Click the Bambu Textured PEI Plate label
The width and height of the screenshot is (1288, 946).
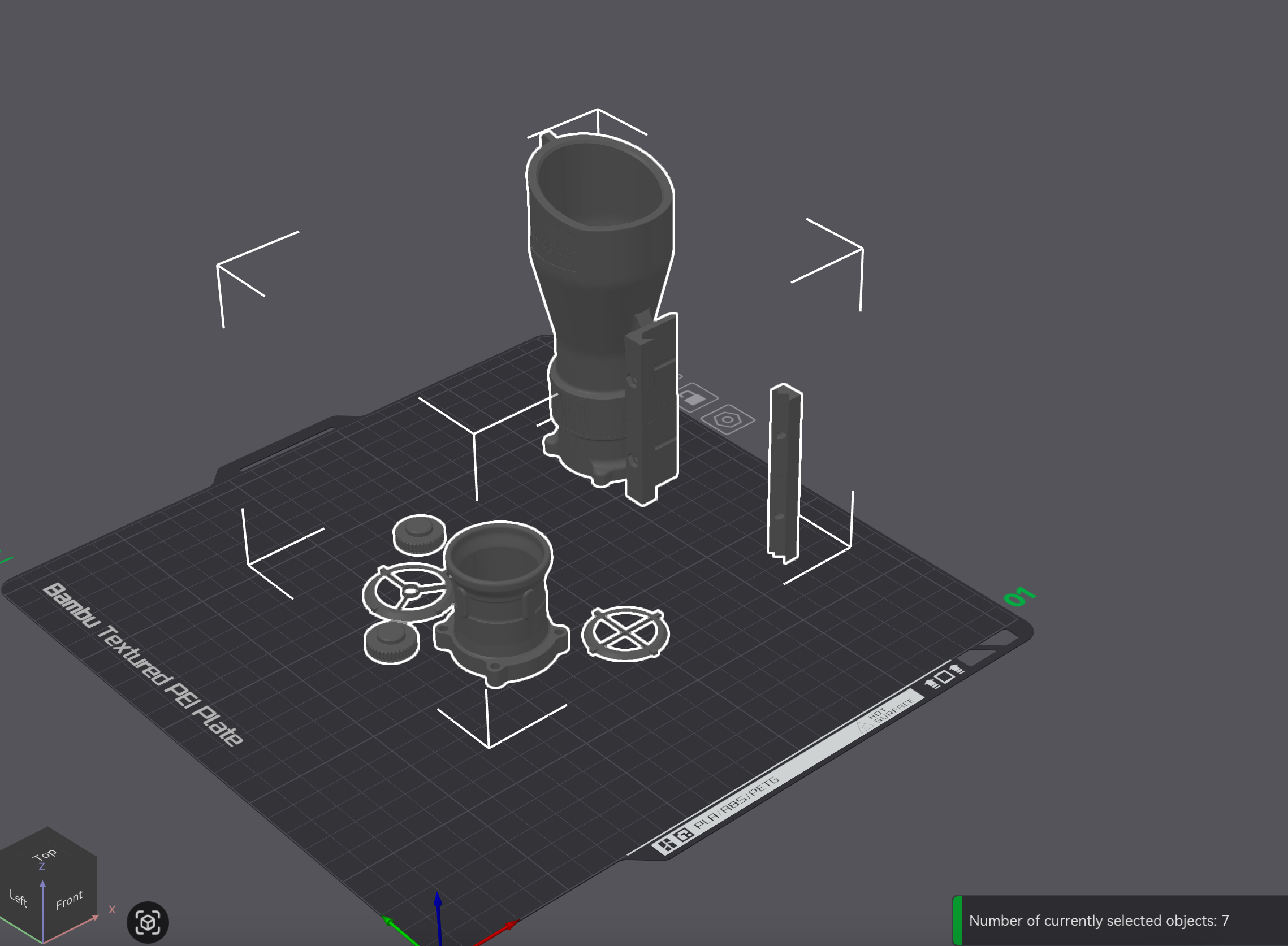143,664
